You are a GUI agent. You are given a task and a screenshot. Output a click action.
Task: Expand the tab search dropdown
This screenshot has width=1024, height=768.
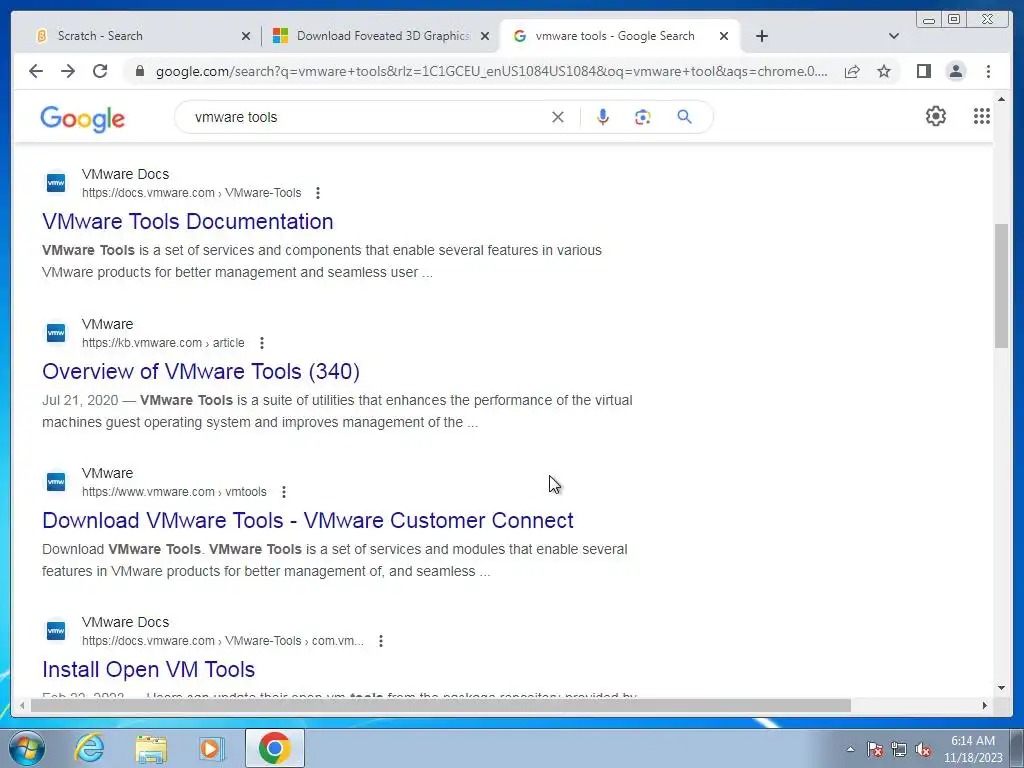[x=894, y=36]
